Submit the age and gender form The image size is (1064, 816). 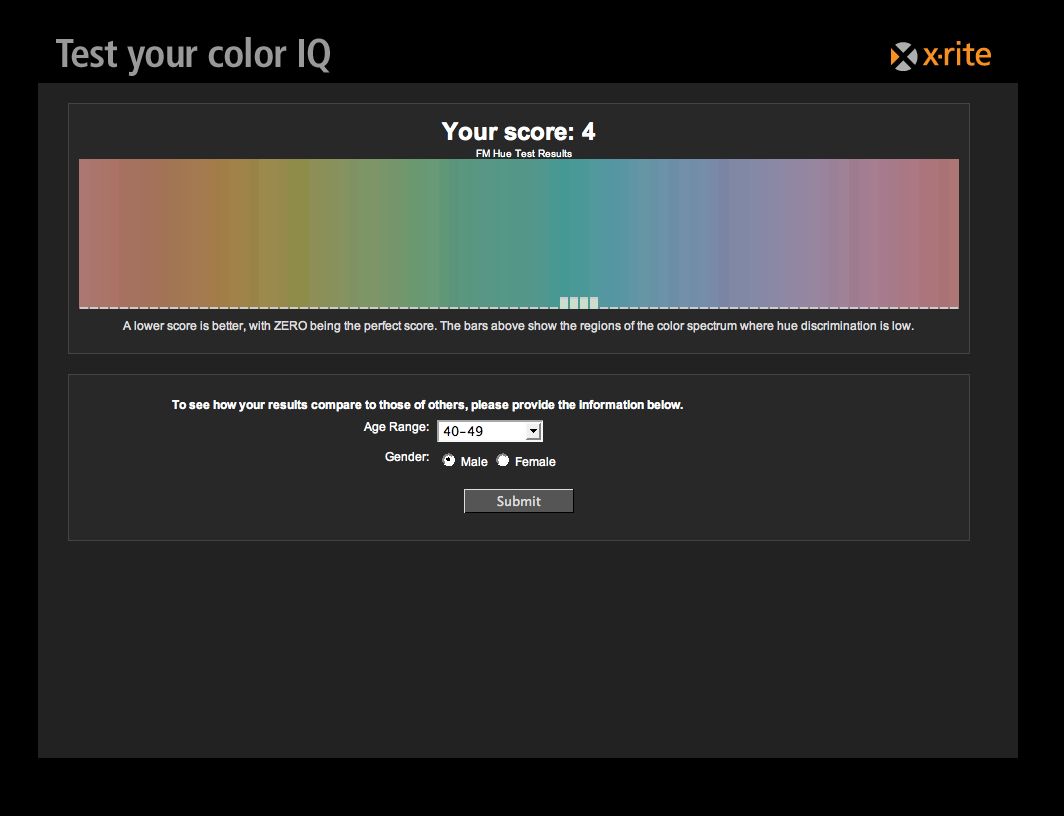[x=518, y=501]
